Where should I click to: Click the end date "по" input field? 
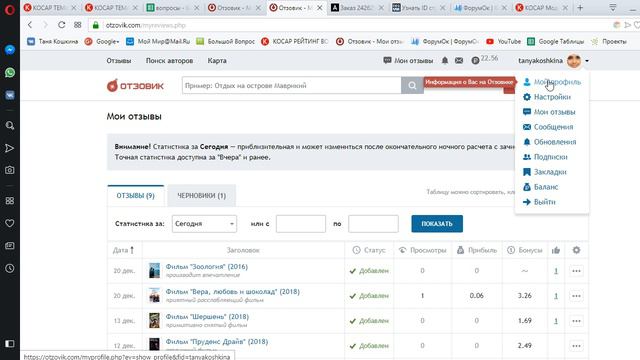tap(373, 224)
